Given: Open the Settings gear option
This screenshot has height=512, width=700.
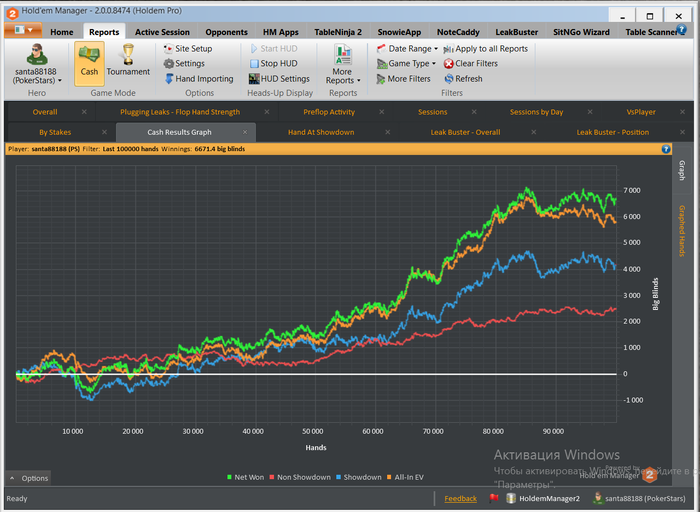Looking at the screenshot, I should click(x=184, y=63).
